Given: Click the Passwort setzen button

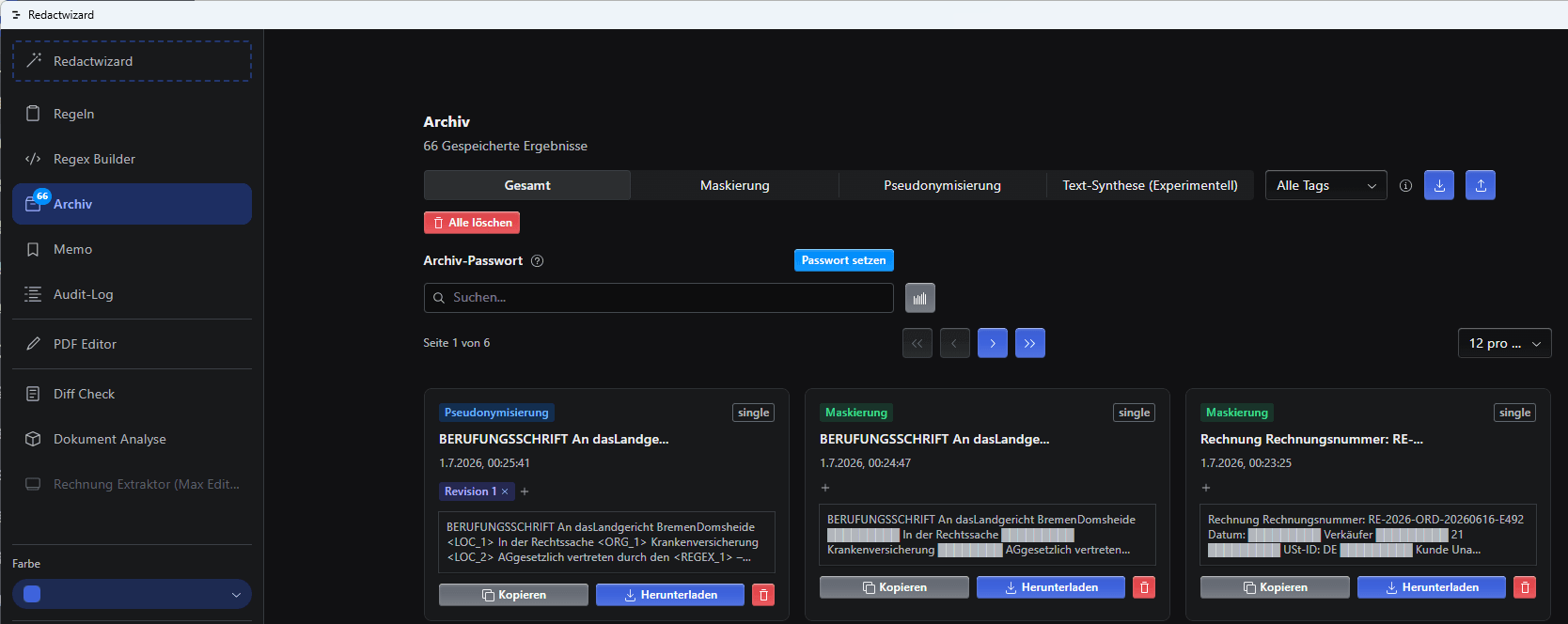Looking at the screenshot, I should pyautogui.click(x=844, y=260).
